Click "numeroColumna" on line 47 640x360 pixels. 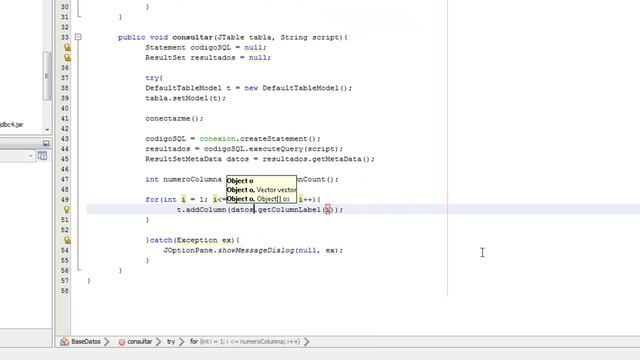[192, 179]
